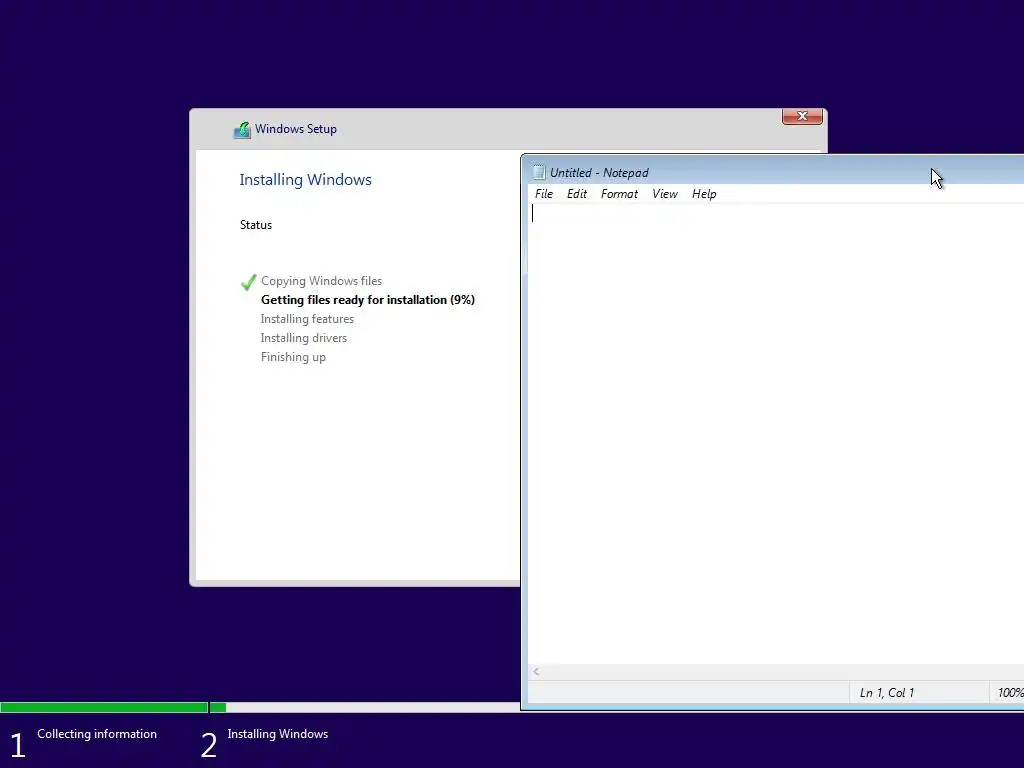The width and height of the screenshot is (1024, 768).
Task: Click inside the Notepad text area
Action: point(776,434)
